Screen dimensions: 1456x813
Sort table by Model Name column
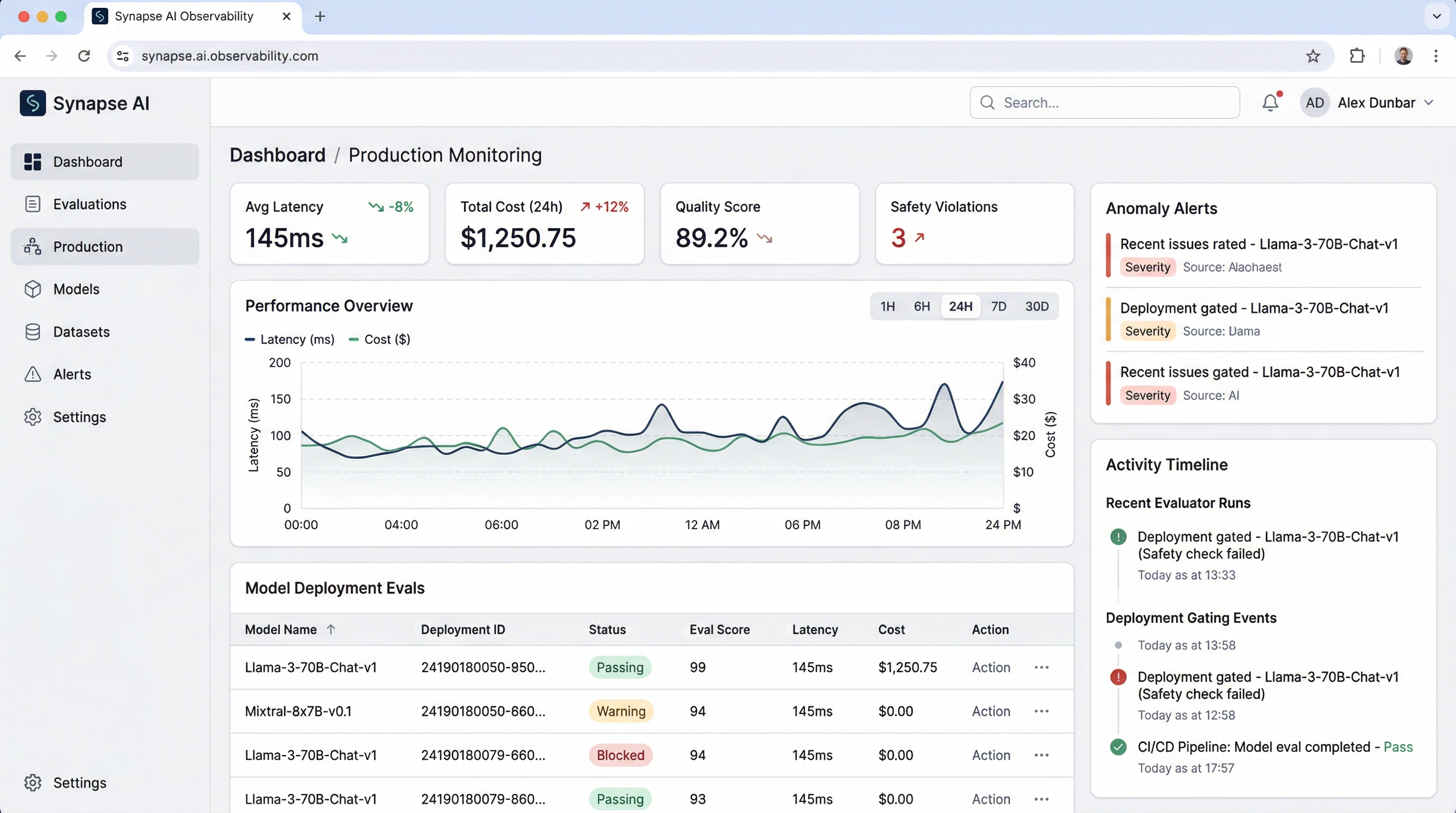(x=289, y=629)
